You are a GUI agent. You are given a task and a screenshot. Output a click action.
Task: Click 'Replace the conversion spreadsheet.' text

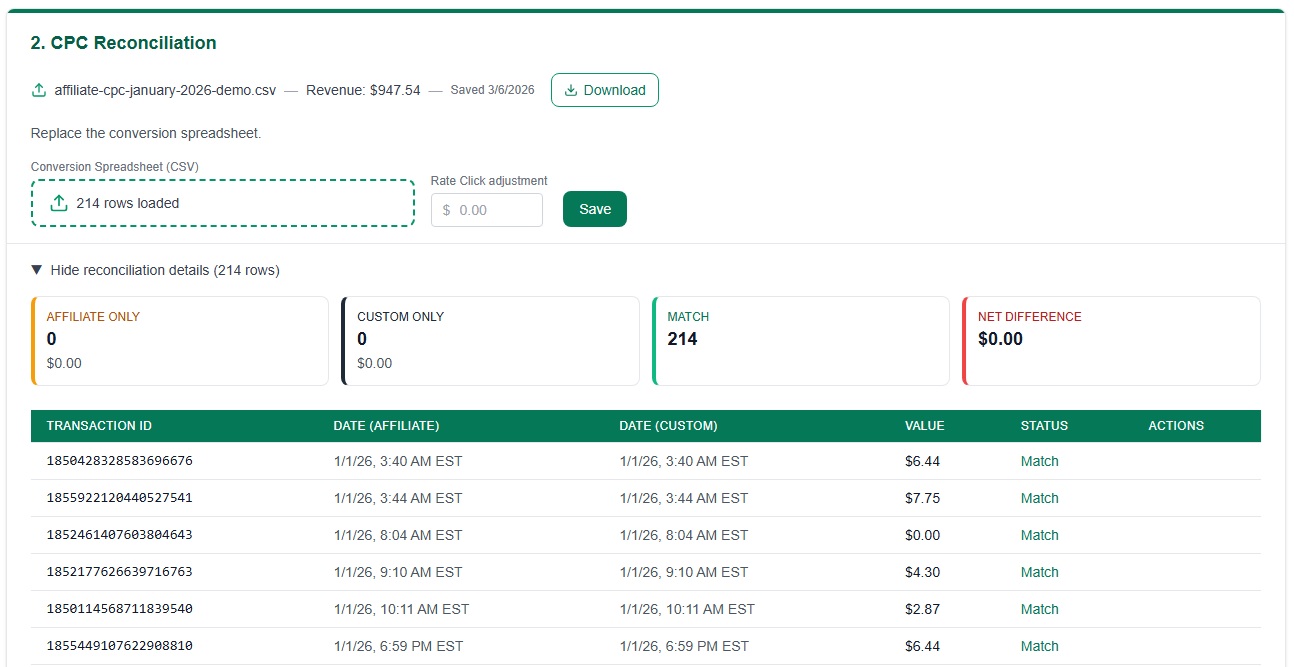[x=146, y=133]
